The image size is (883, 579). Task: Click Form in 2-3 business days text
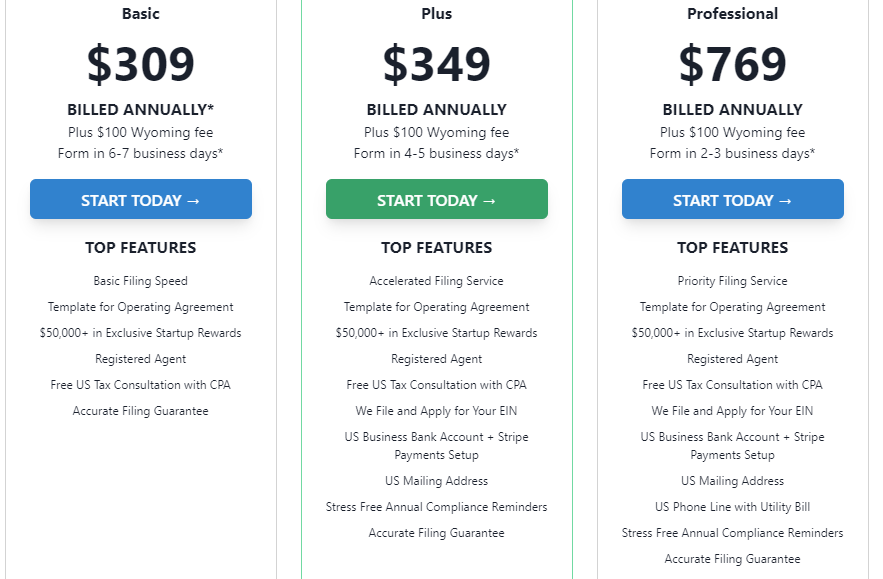click(x=733, y=153)
